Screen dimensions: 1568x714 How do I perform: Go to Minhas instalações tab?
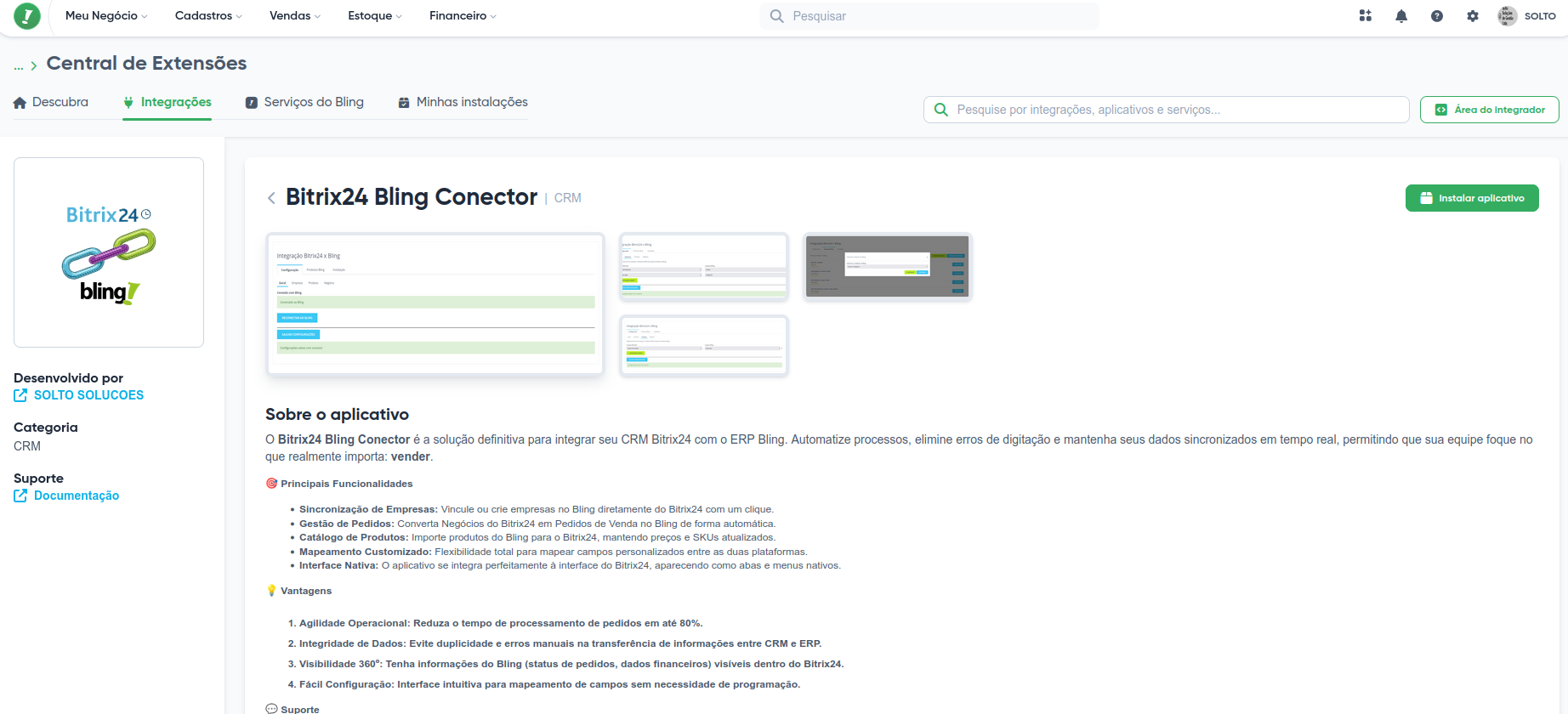point(463,102)
